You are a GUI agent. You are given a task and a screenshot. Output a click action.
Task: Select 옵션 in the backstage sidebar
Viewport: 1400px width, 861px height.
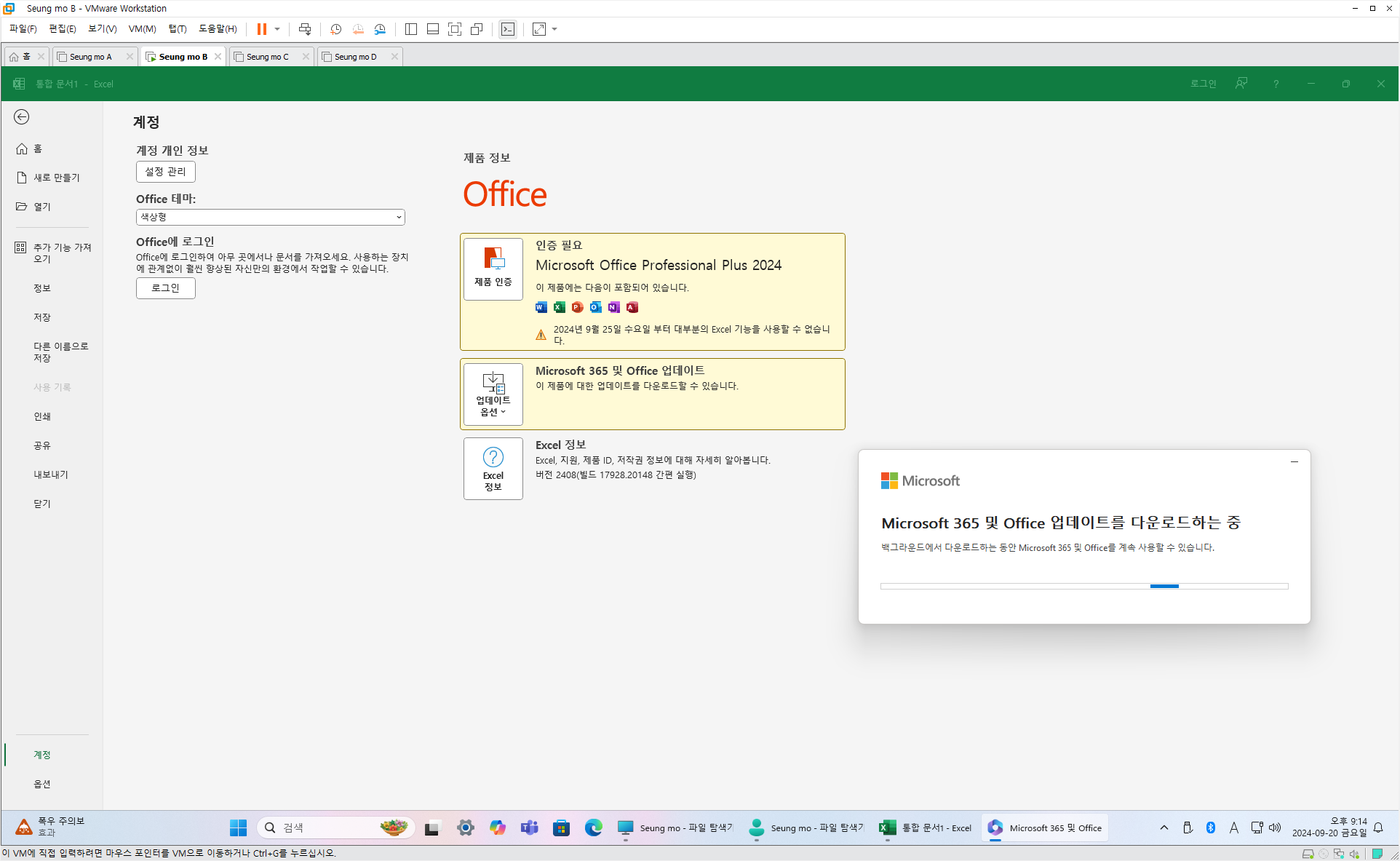[x=42, y=784]
